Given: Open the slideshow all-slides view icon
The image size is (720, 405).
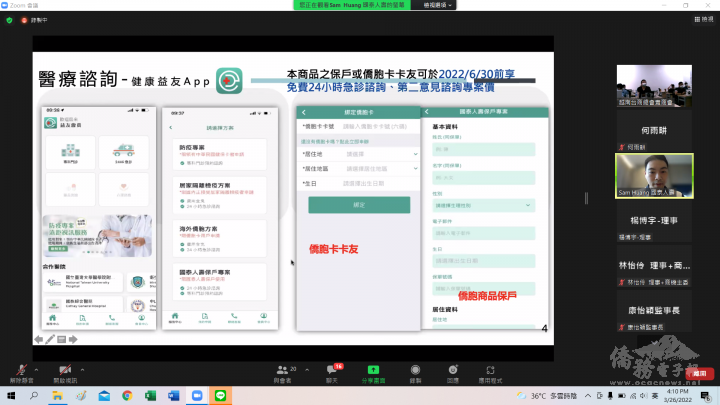Looking at the screenshot, I should [x=62, y=339].
